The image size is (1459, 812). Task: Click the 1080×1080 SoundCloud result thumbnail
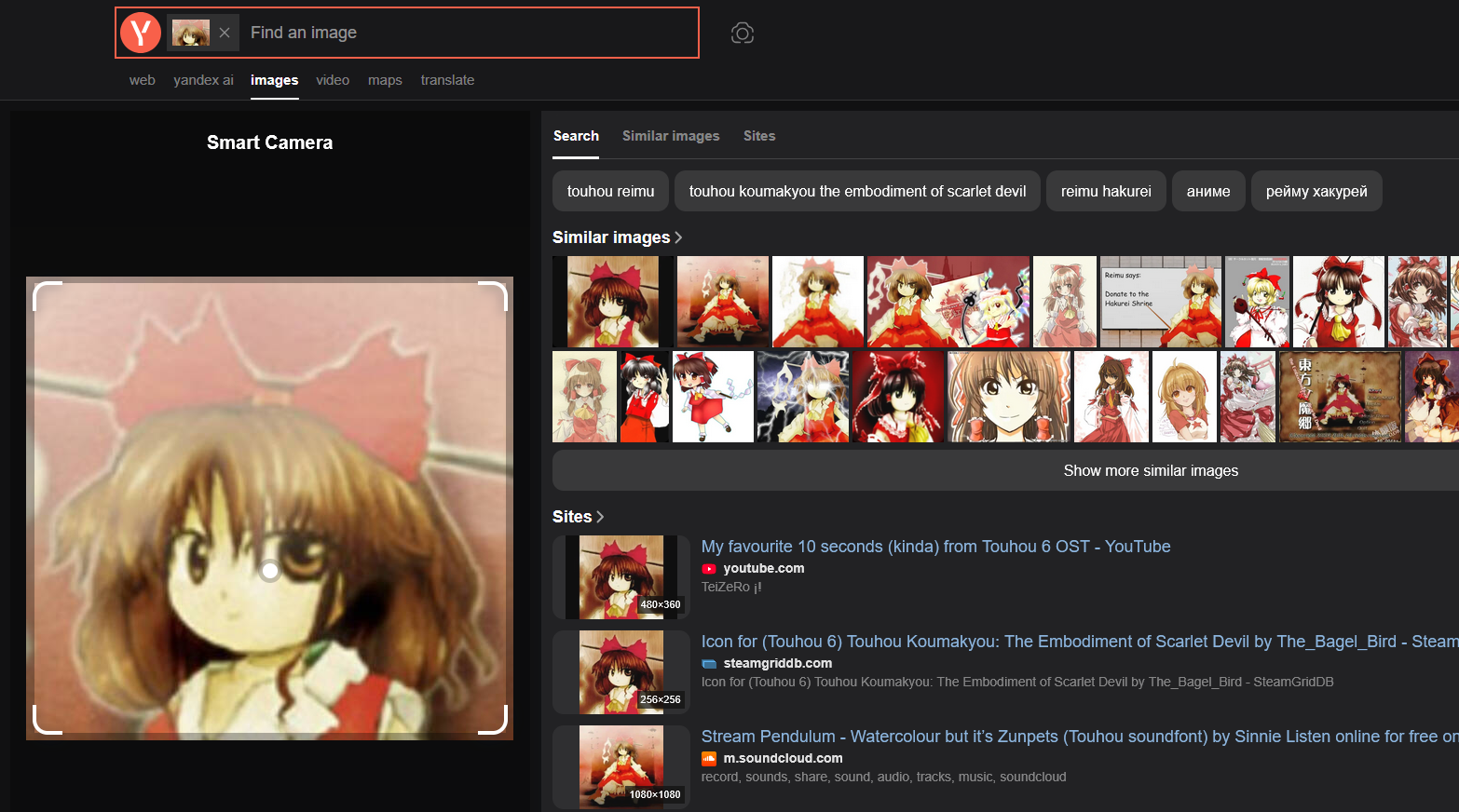(x=621, y=766)
